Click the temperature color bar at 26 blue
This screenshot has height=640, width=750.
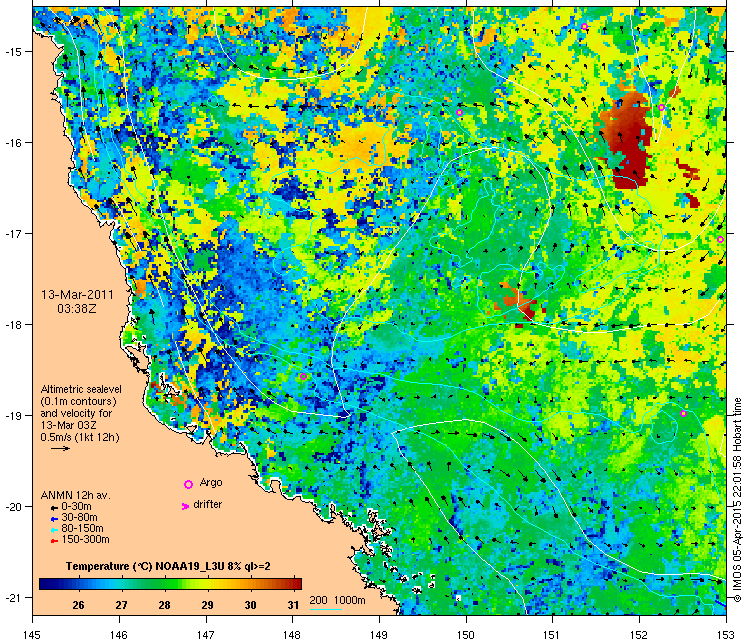78,584
